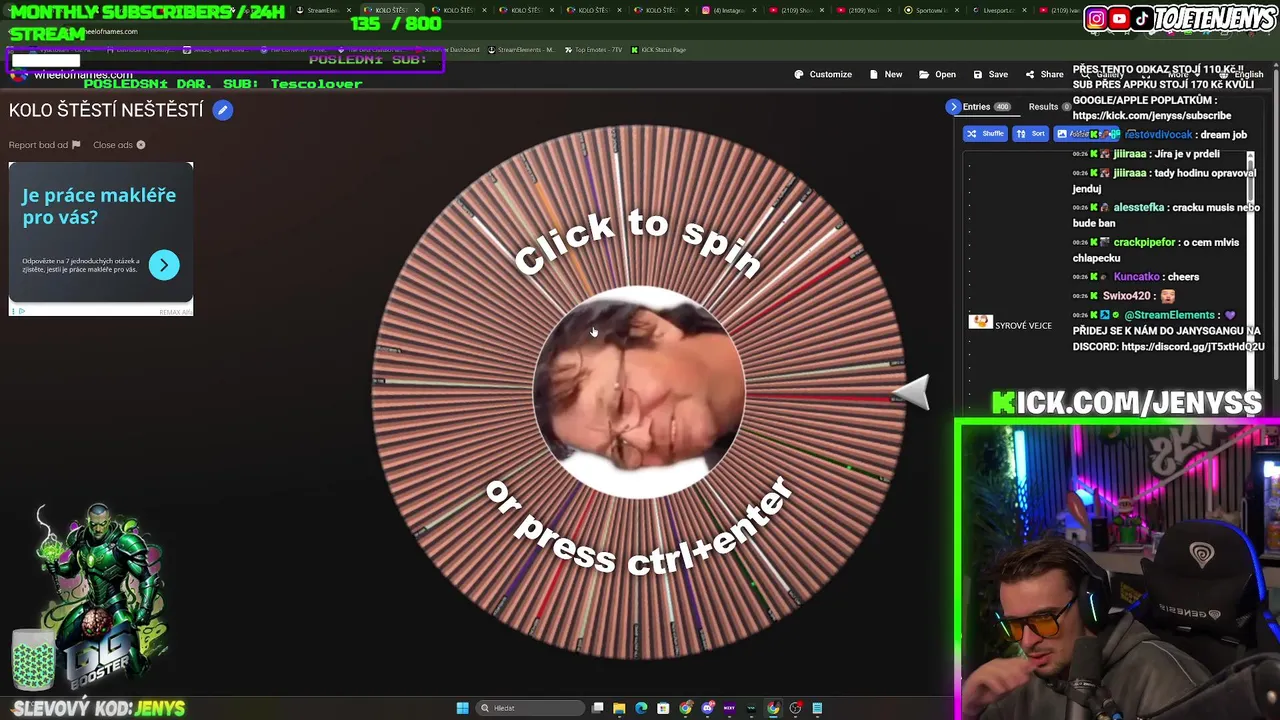Viewport: 1280px width, 720px height.
Task: Create a New wheel
Action: point(886,74)
